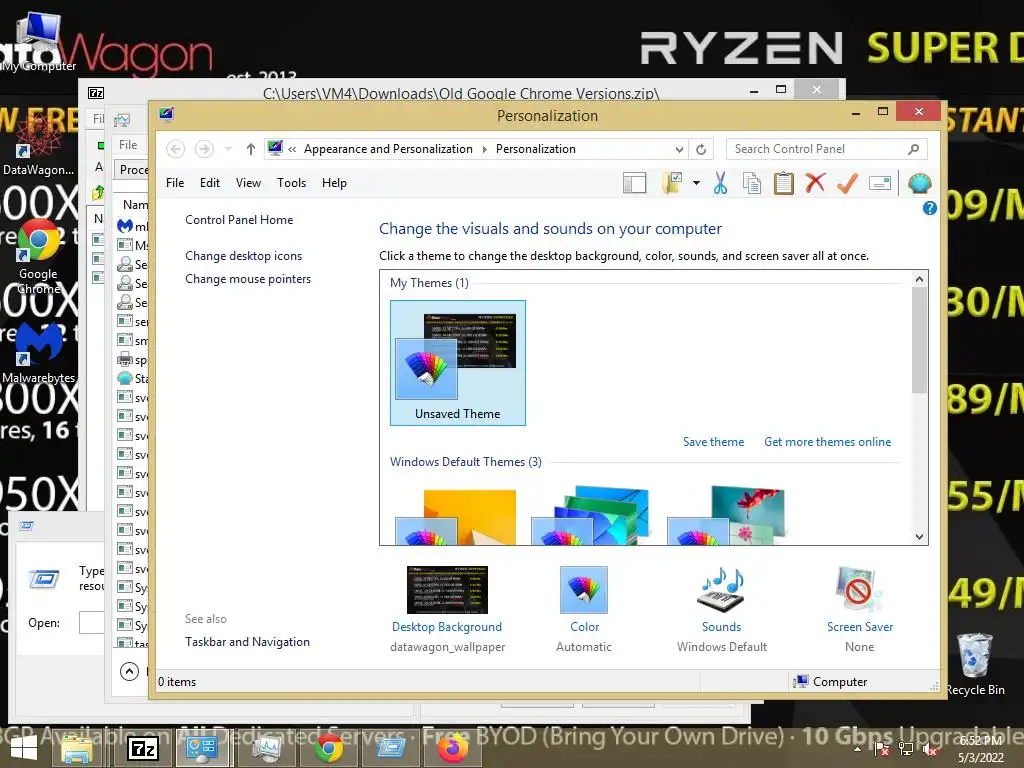
Task: Click Get more themes online
Action: tap(827, 442)
